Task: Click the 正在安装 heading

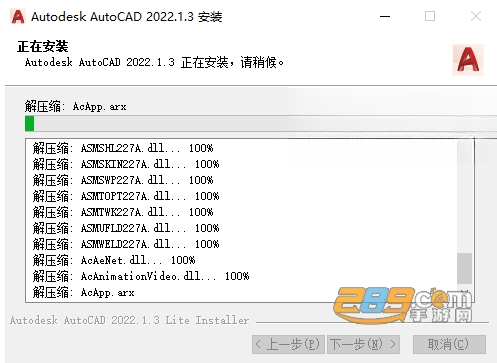Action: pos(43,46)
